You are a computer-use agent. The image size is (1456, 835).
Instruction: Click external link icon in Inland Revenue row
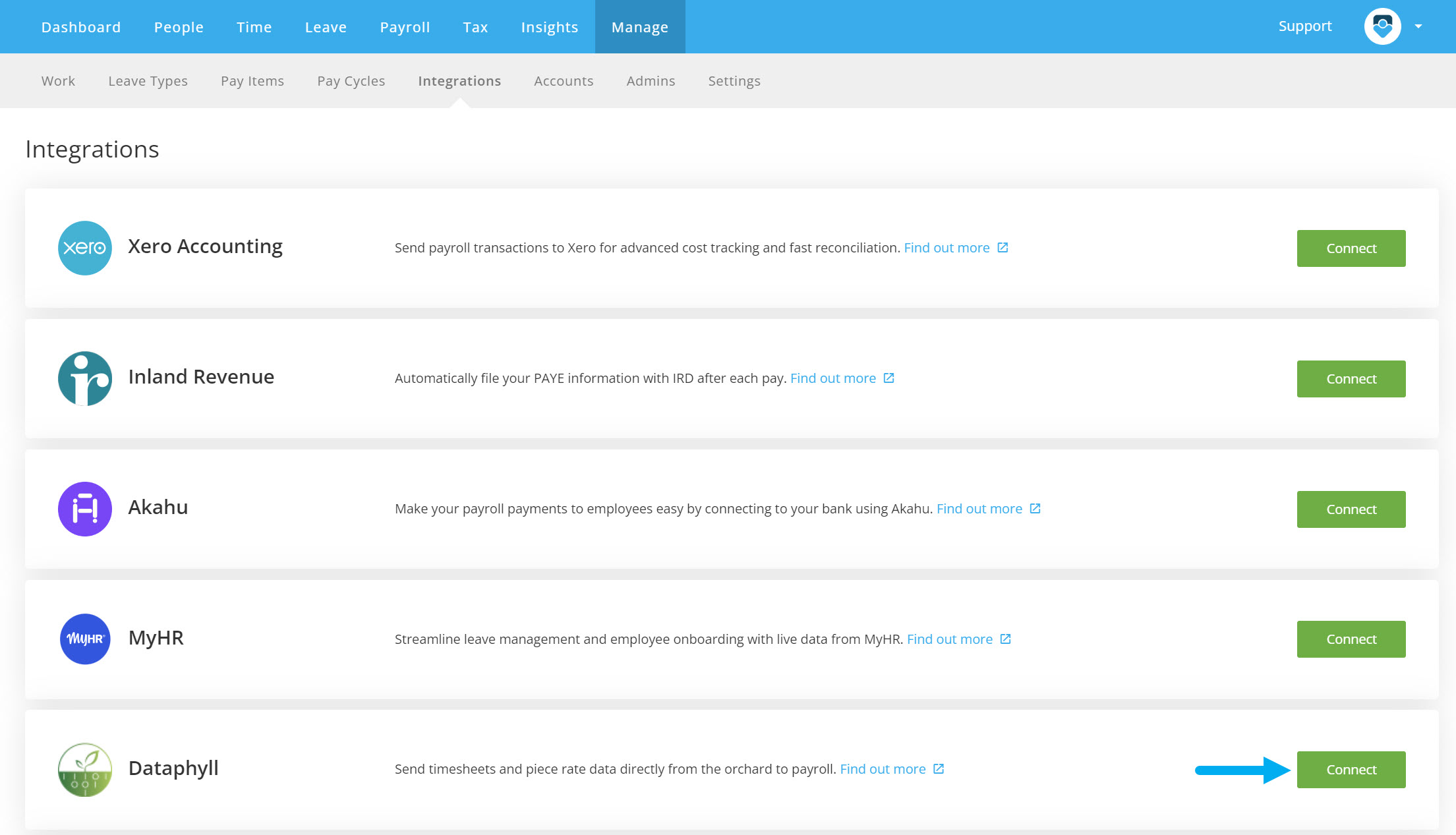pyautogui.click(x=888, y=378)
